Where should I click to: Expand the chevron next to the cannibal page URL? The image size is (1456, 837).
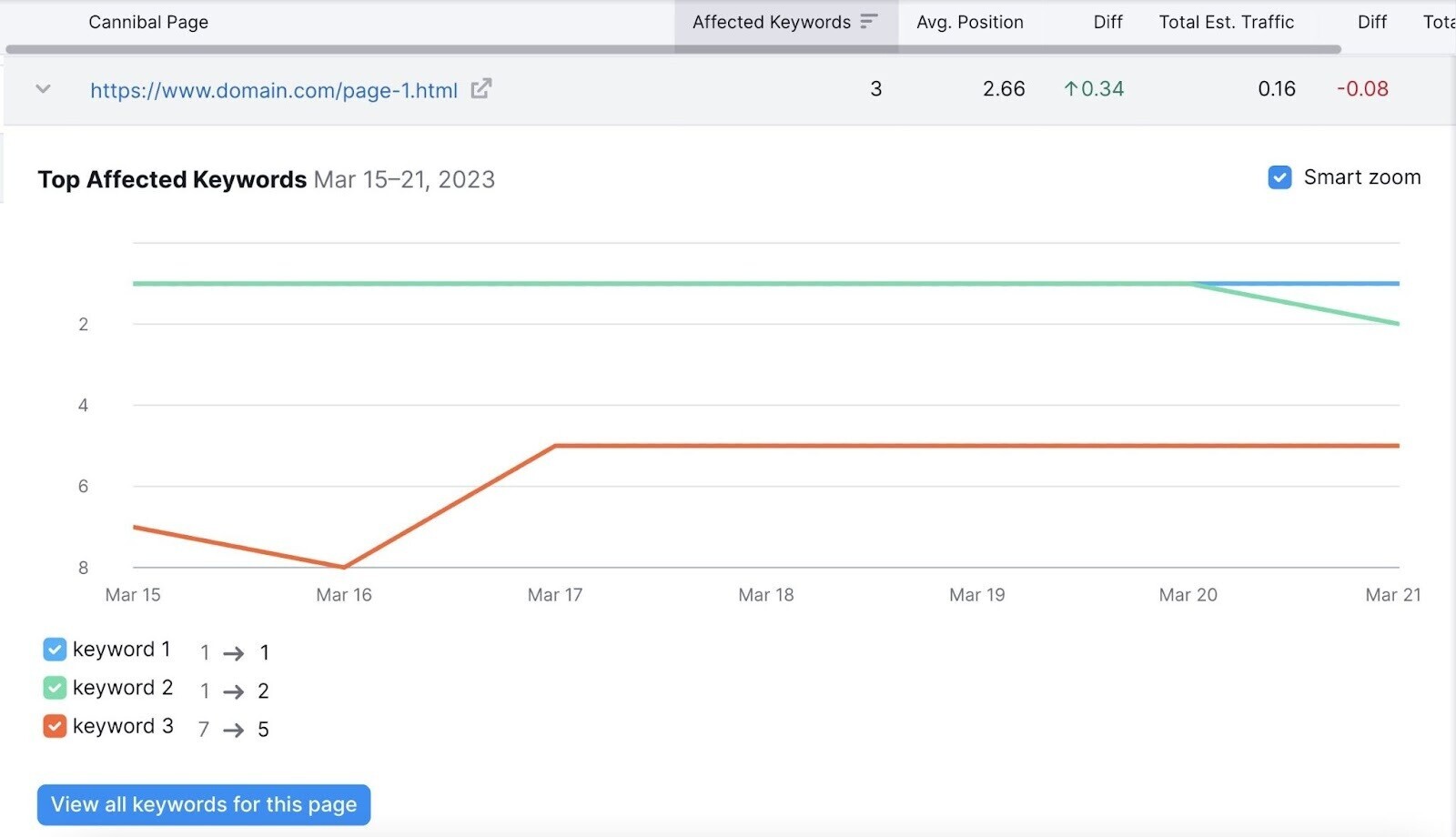pyautogui.click(x=42, y=88)
